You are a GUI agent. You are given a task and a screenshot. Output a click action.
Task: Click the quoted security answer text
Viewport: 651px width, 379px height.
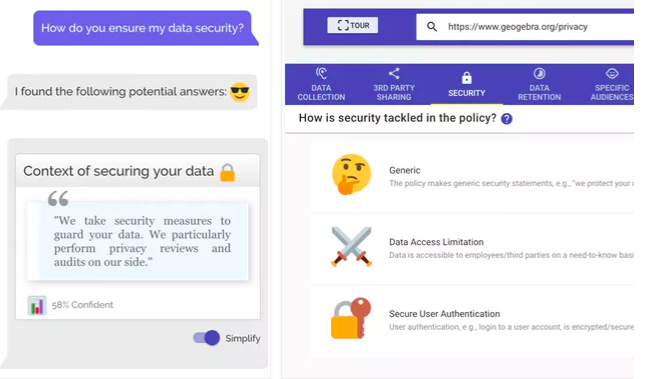(x=142, y=241)
